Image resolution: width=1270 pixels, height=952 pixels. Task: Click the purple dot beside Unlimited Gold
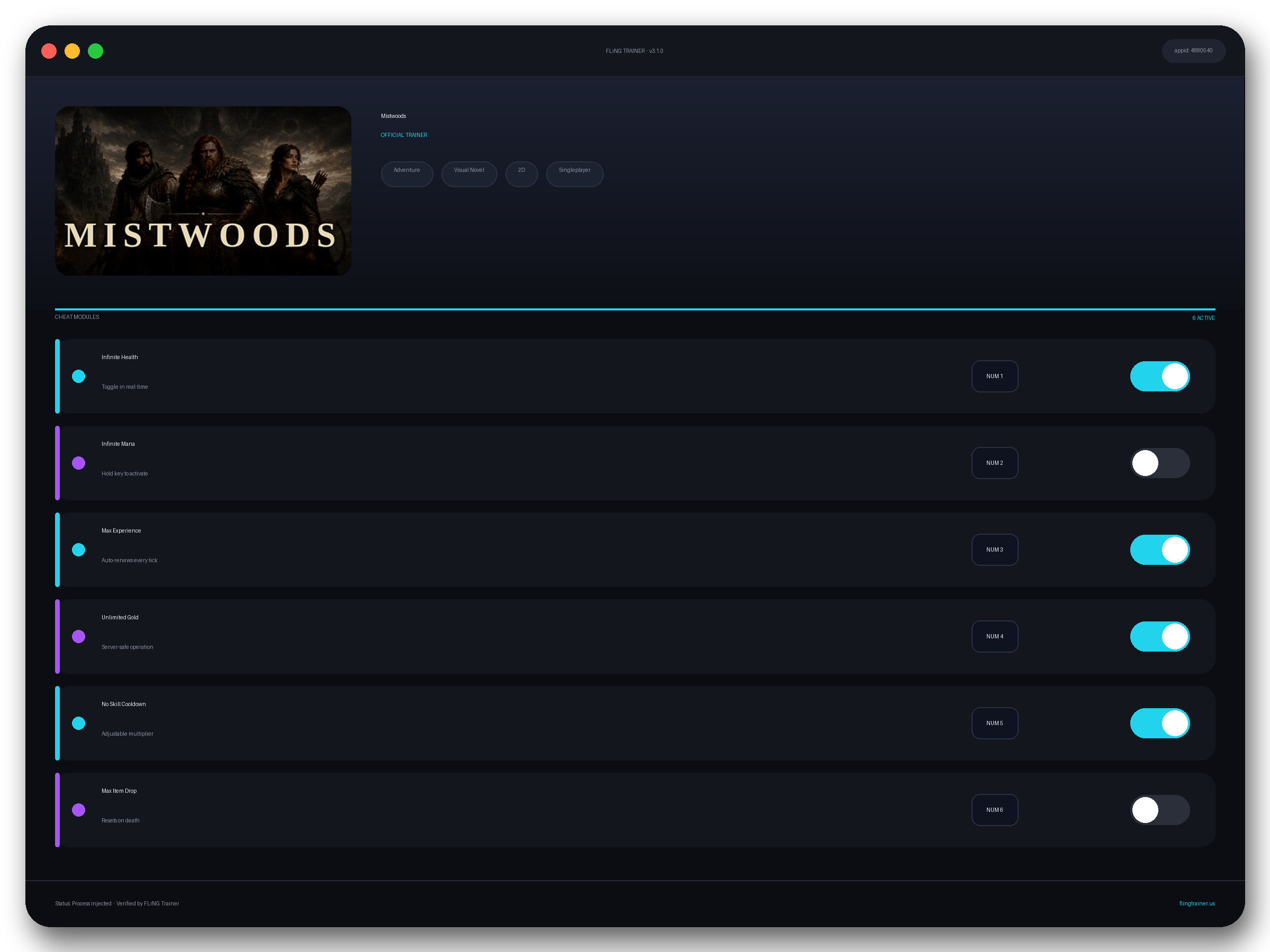click(79, 636)
